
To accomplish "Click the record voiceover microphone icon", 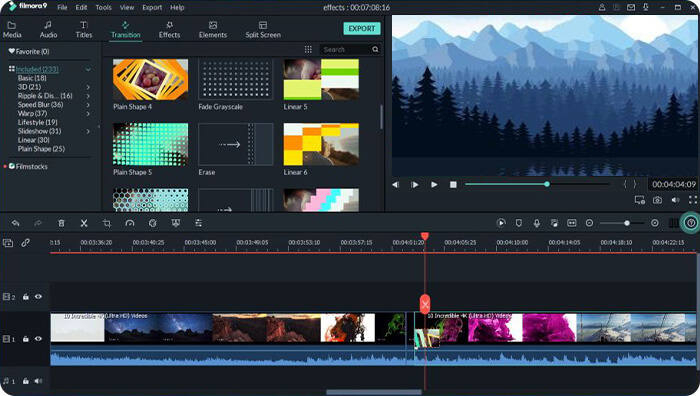I will click(537, 223).
